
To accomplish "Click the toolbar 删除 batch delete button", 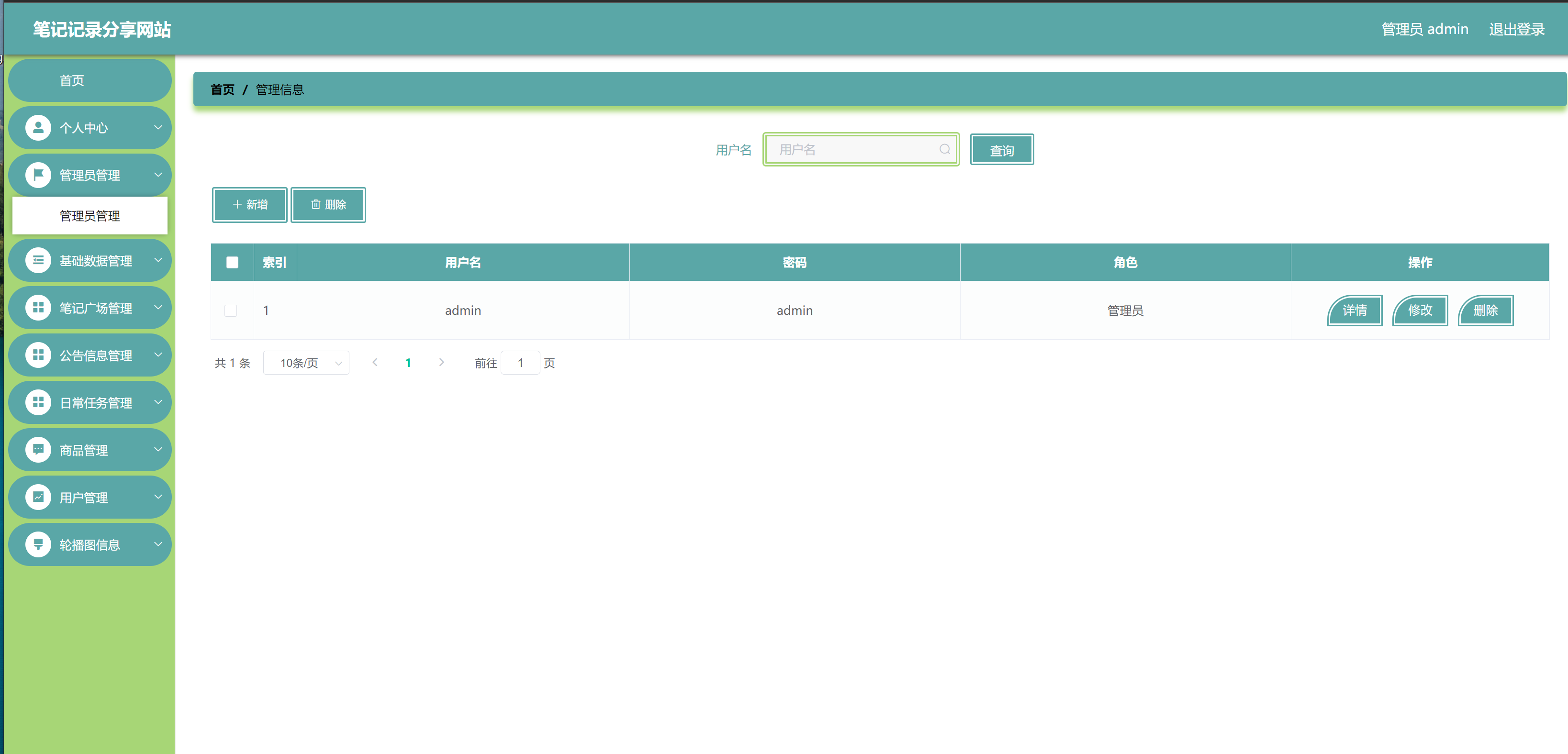I will pyautogui.click(x=328, y=205).
